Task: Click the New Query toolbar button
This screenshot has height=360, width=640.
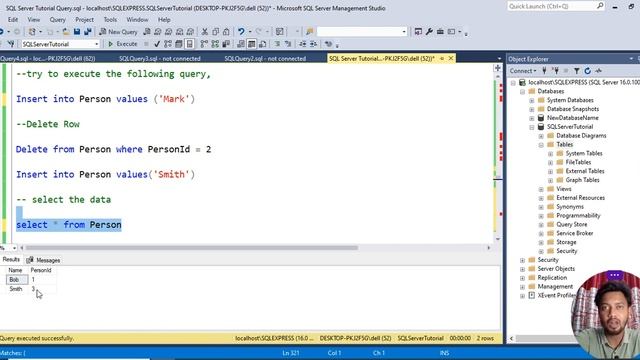Action: point(118,31)
